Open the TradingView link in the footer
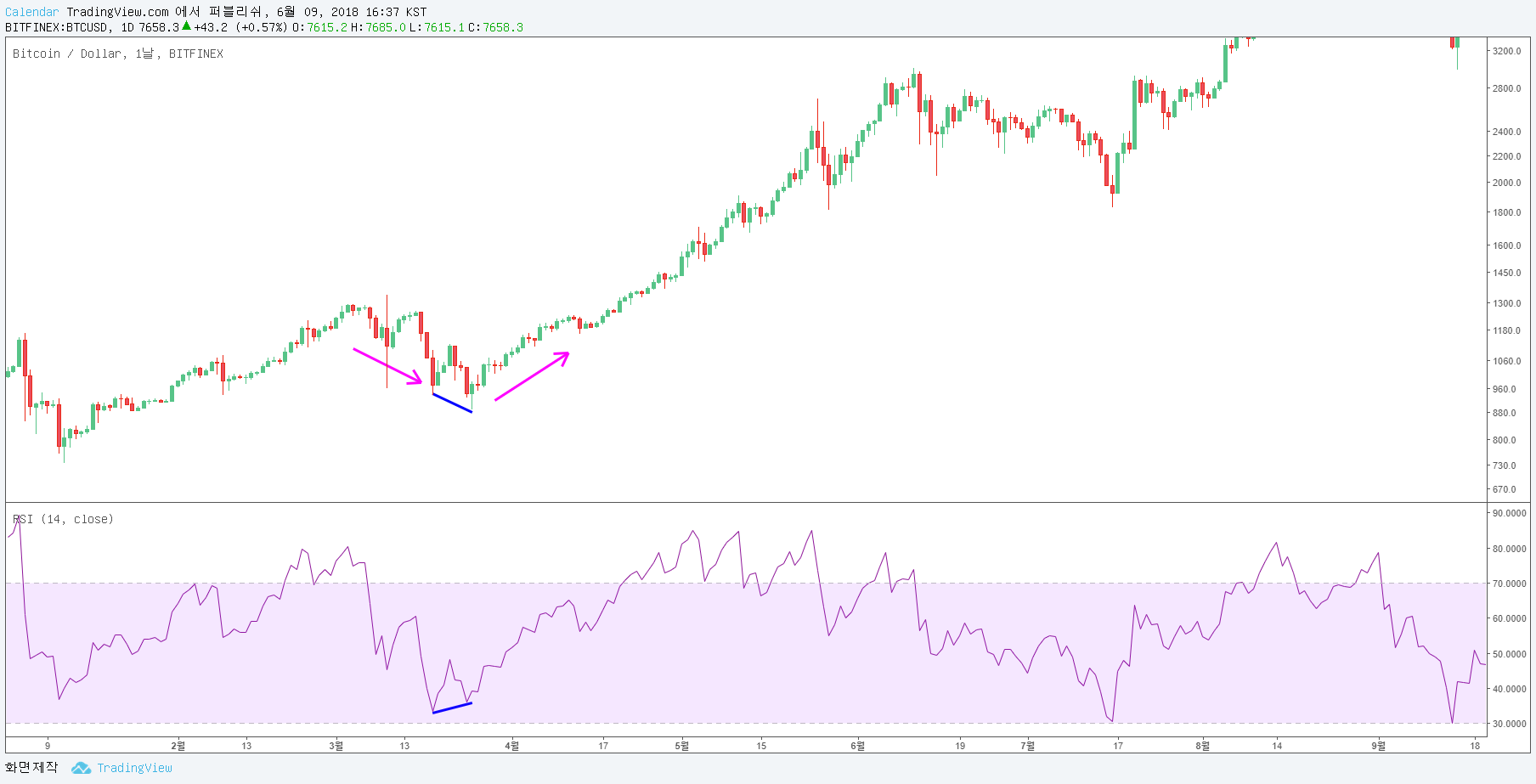1536x784 pixels. click(x=134, y=768)
